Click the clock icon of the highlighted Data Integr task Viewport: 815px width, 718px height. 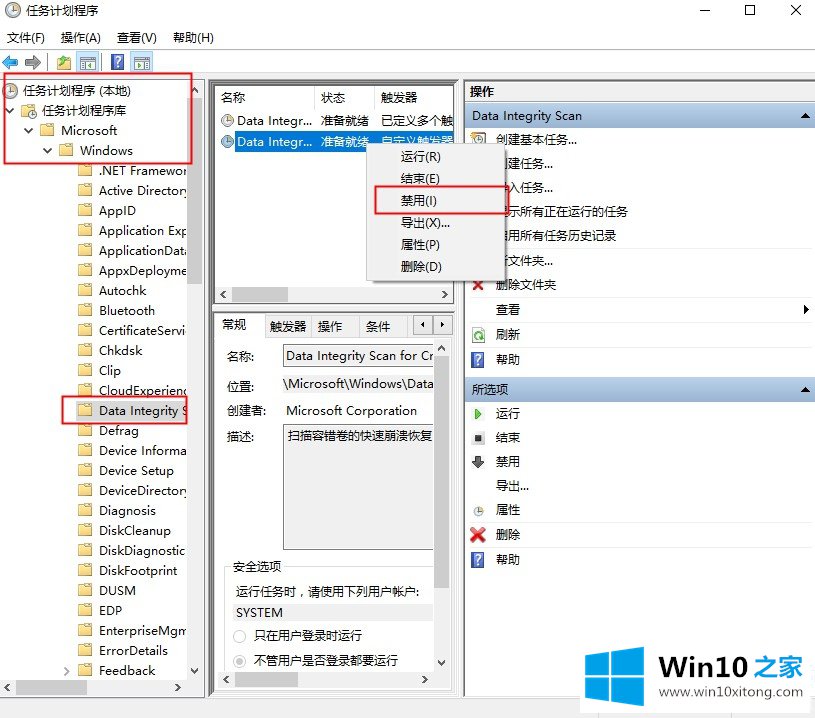(x=227, y=141)
